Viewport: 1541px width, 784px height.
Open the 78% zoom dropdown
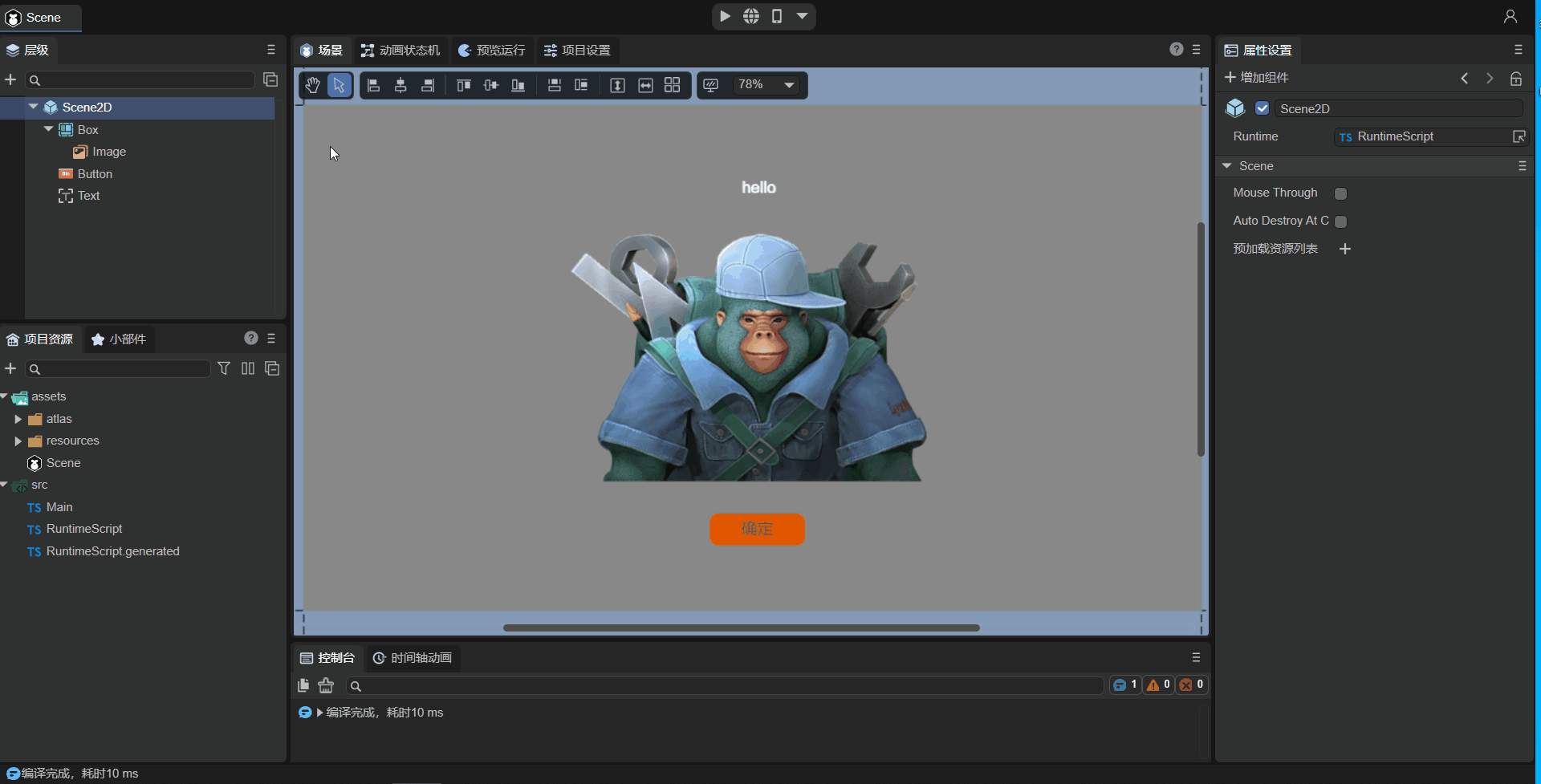pos(789,85)
